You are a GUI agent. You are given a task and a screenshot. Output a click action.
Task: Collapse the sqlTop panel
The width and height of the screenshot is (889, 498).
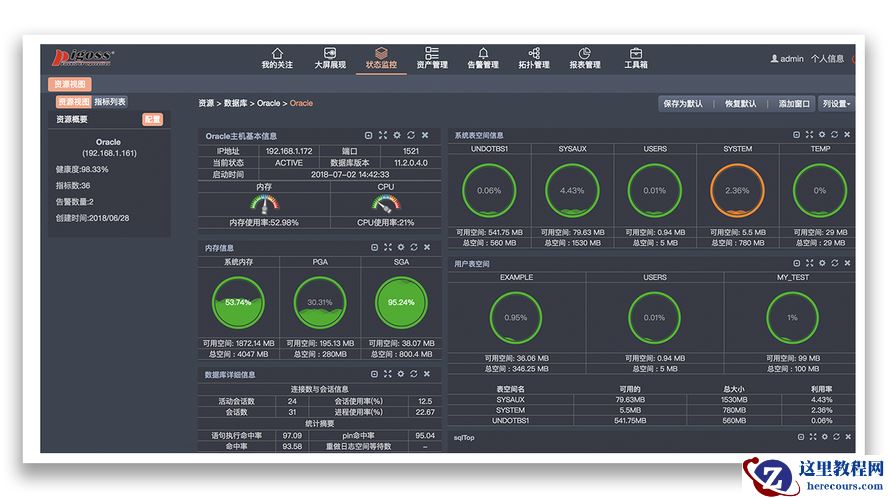point(801,437)
